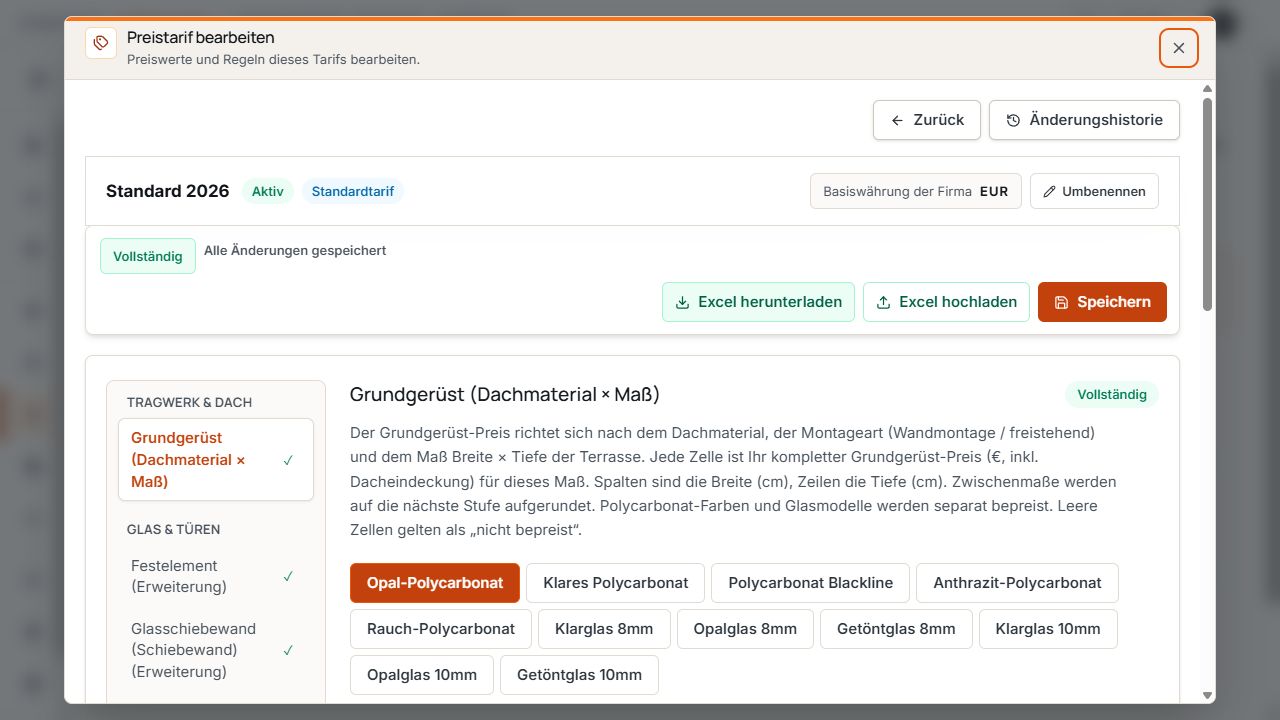Image resolution: width=1280 pixels, height=720 pixels.
Task: Go back with the Zurück button
Action: pyautogui.click(x=927, y=120)
